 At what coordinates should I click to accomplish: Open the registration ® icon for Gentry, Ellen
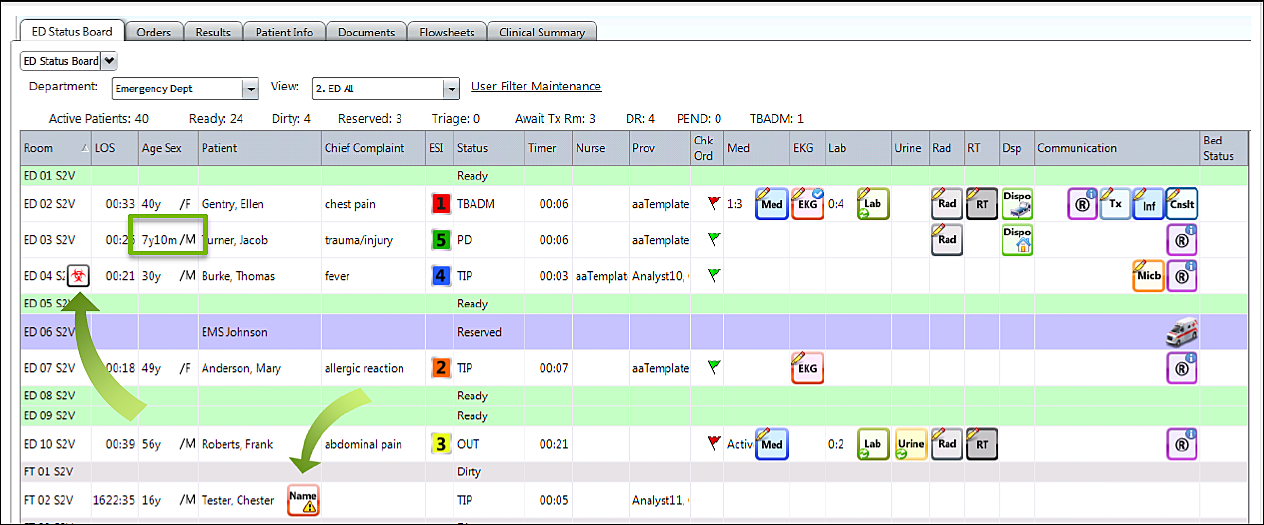tap(1082, 204)
